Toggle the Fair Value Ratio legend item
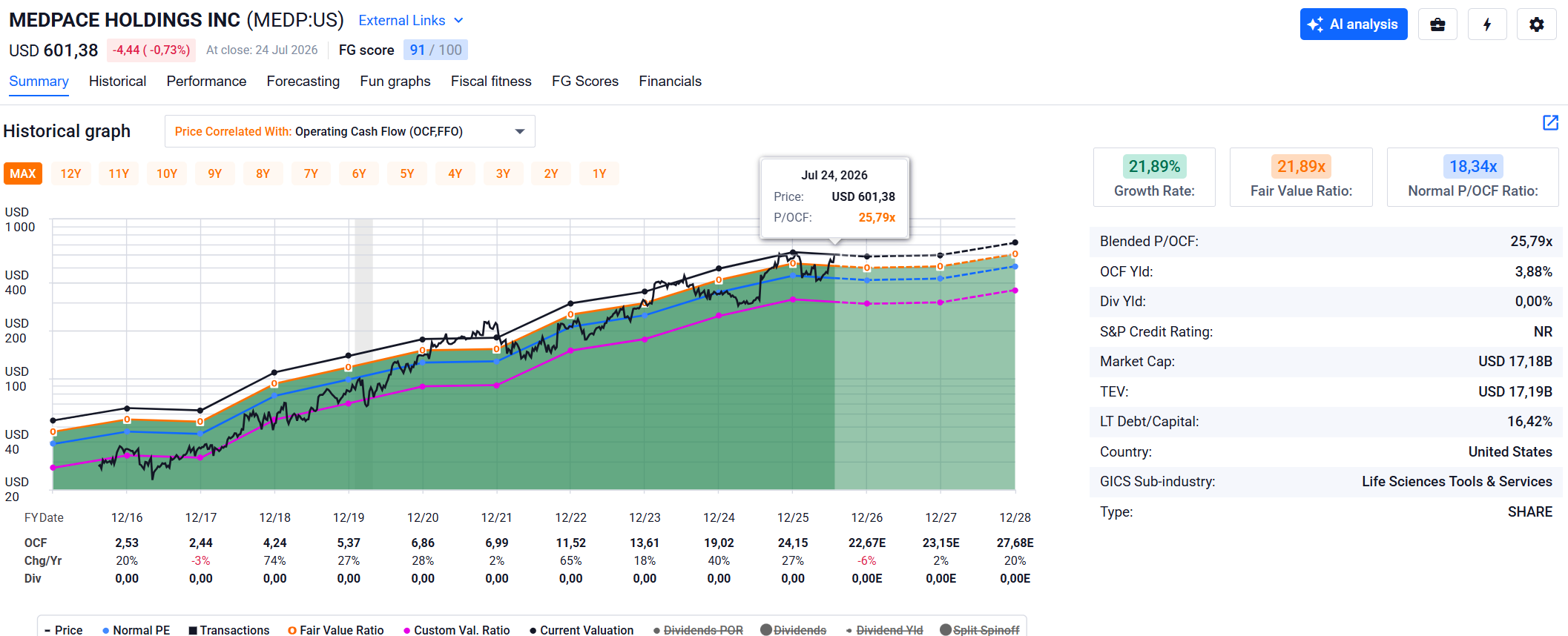The image size is (1568, 636). click(x=336, y=630)
